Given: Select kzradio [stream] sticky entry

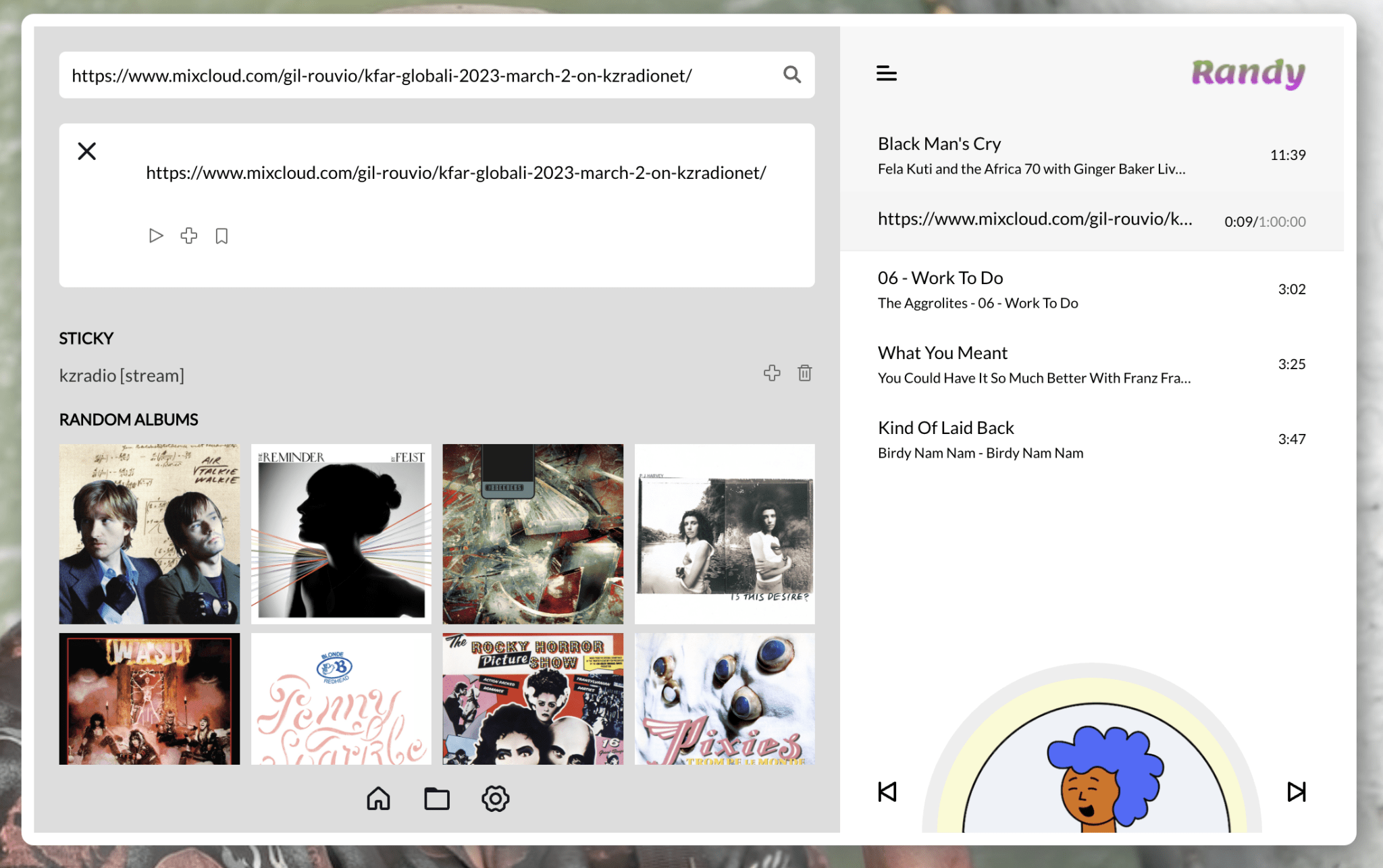Looking at the screenshot, I should pos(122,375).
